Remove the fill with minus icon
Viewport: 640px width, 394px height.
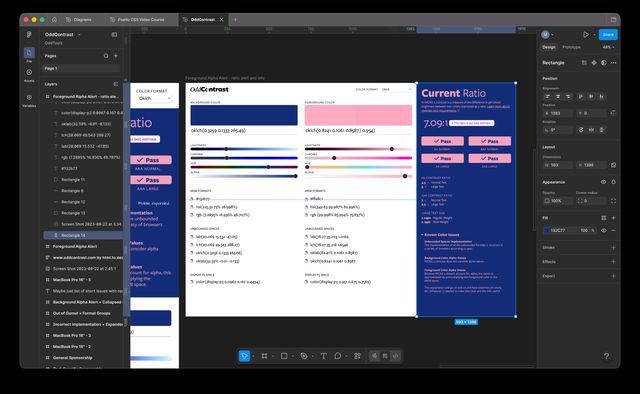[613, 230]
